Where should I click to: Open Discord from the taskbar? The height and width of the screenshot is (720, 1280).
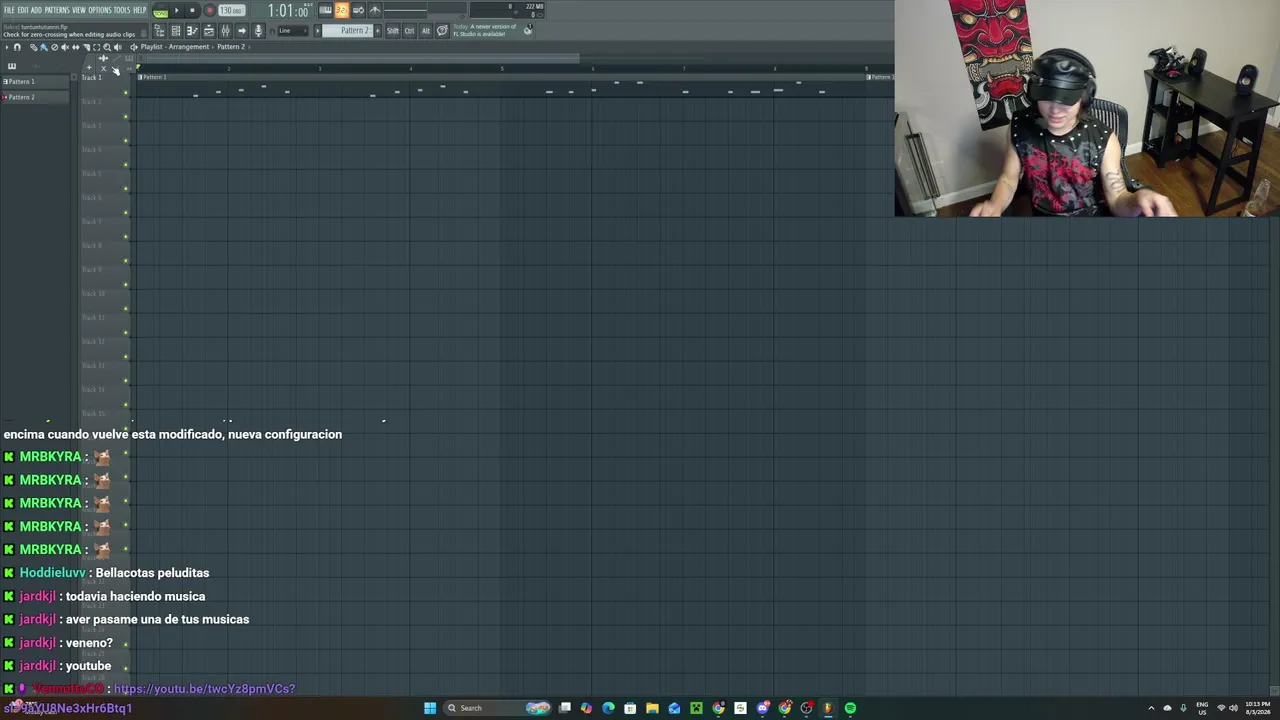click(762, 708)
